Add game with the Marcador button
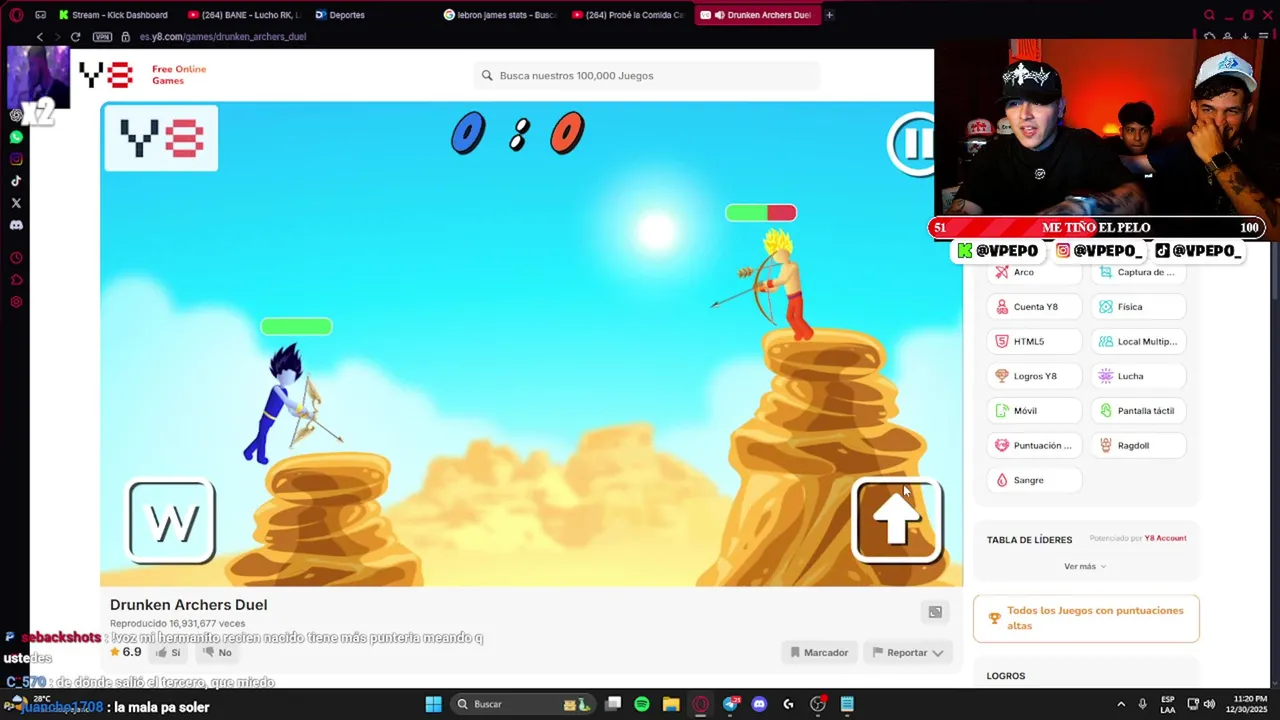 pyautogui.click(x=818, y=652)
